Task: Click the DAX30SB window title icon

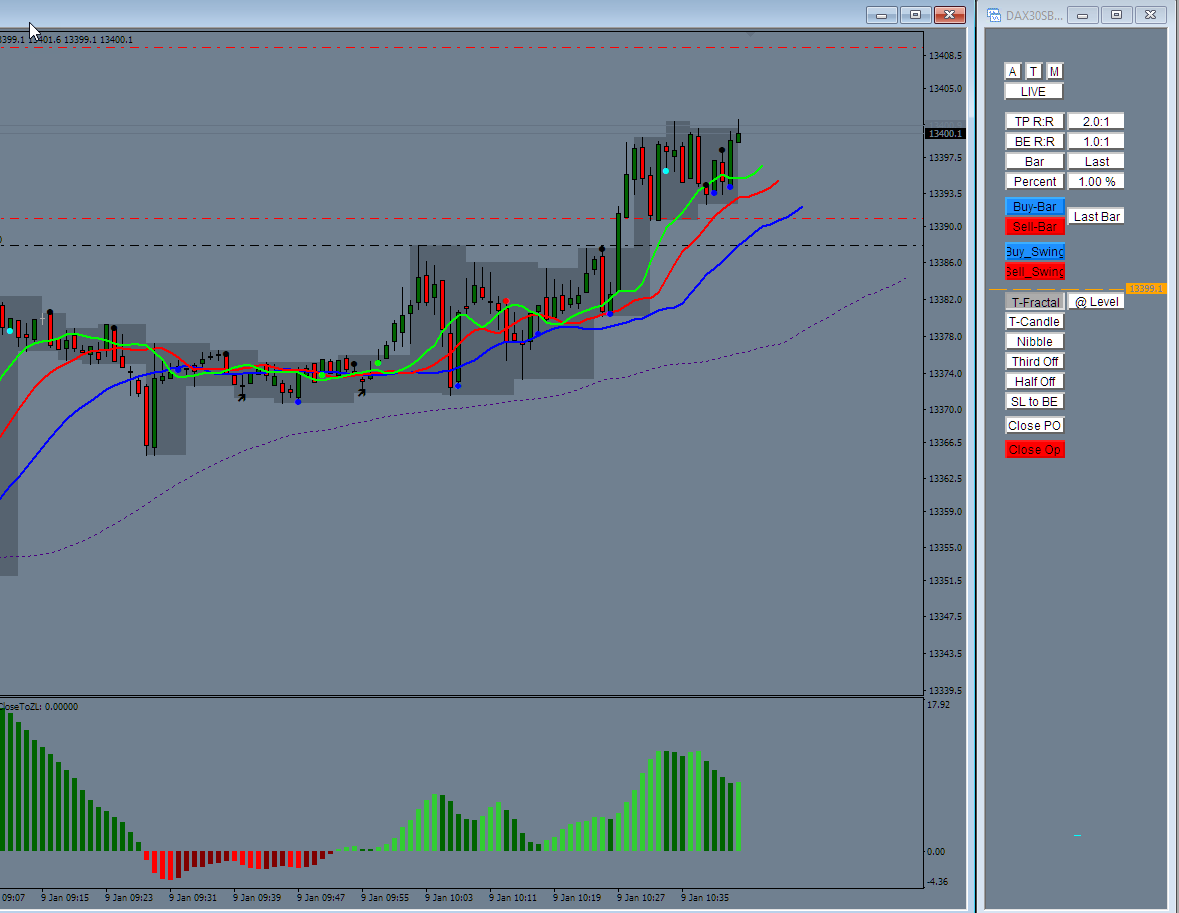Action: pos(994,15)
